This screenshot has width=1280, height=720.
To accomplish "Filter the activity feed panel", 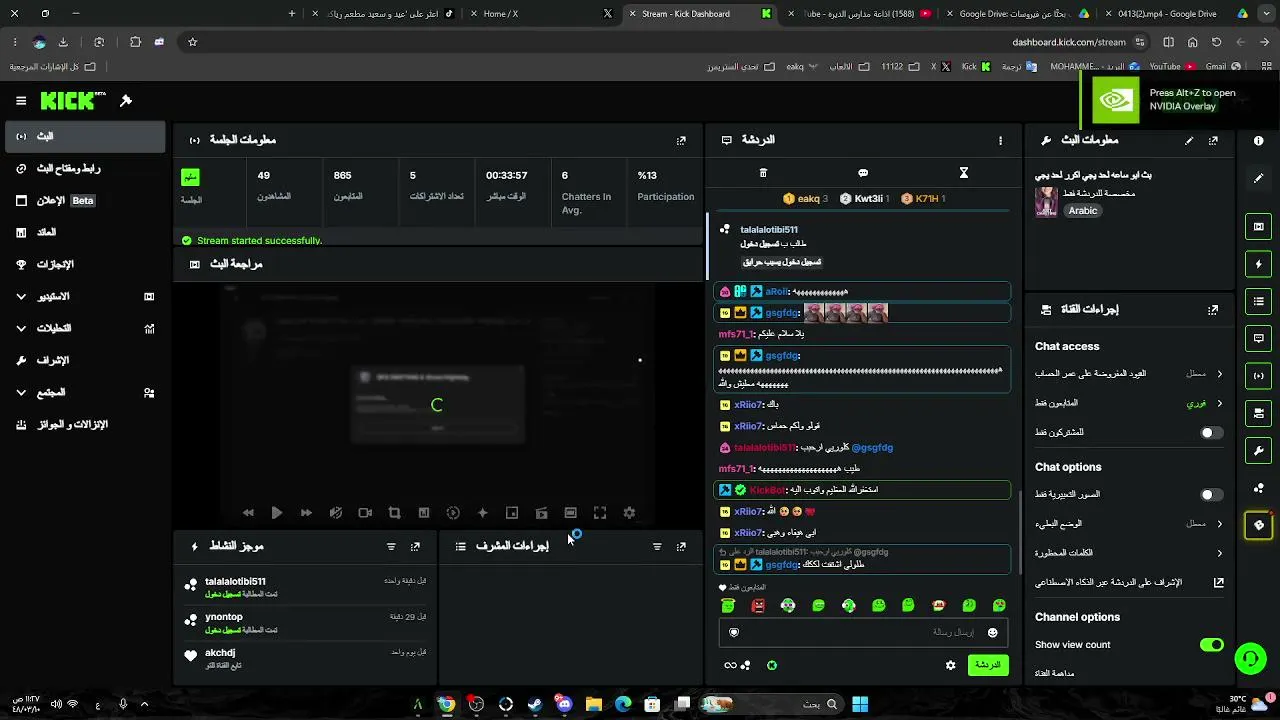I will pos(391,547).
